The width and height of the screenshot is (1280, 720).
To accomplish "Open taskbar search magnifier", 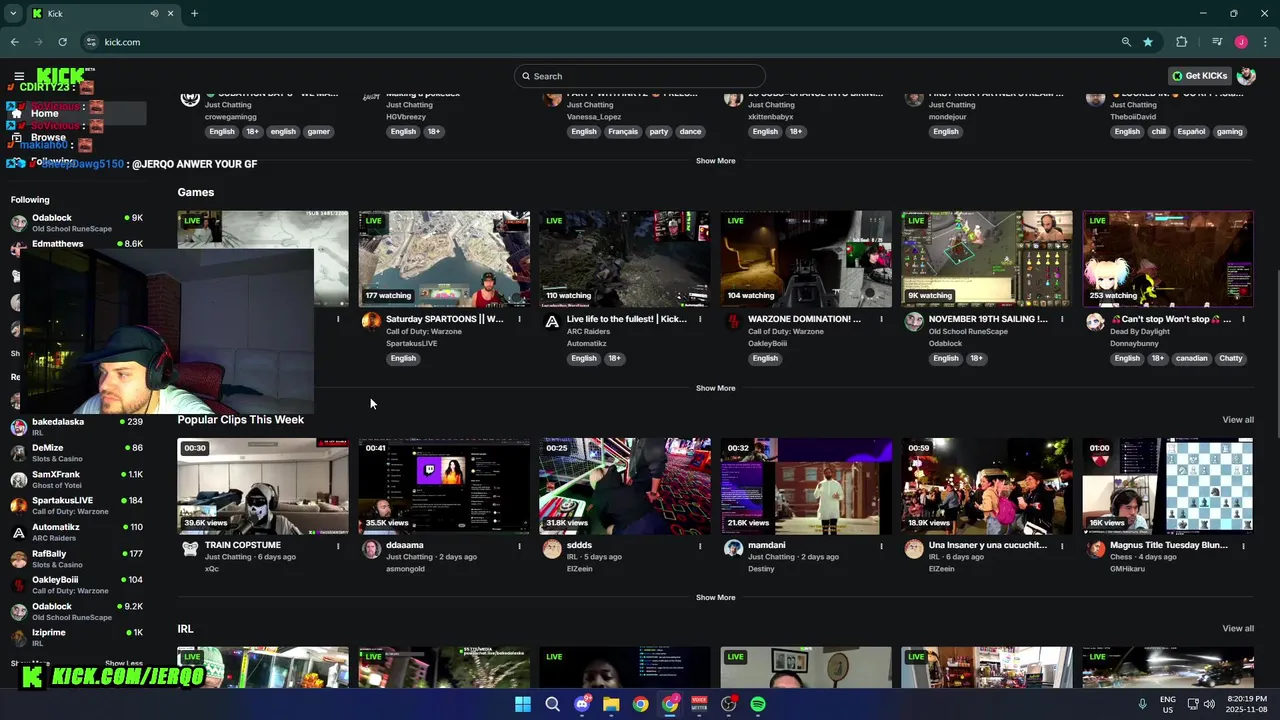I will [x=552, y=704].
